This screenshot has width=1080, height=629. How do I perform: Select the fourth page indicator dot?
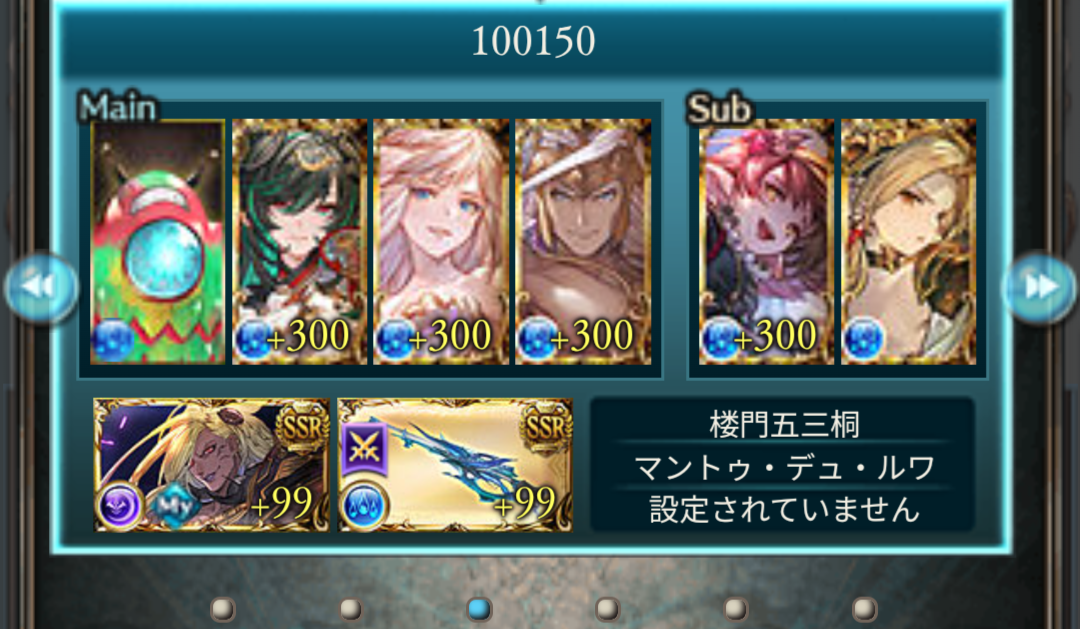[x=607, y=609]
